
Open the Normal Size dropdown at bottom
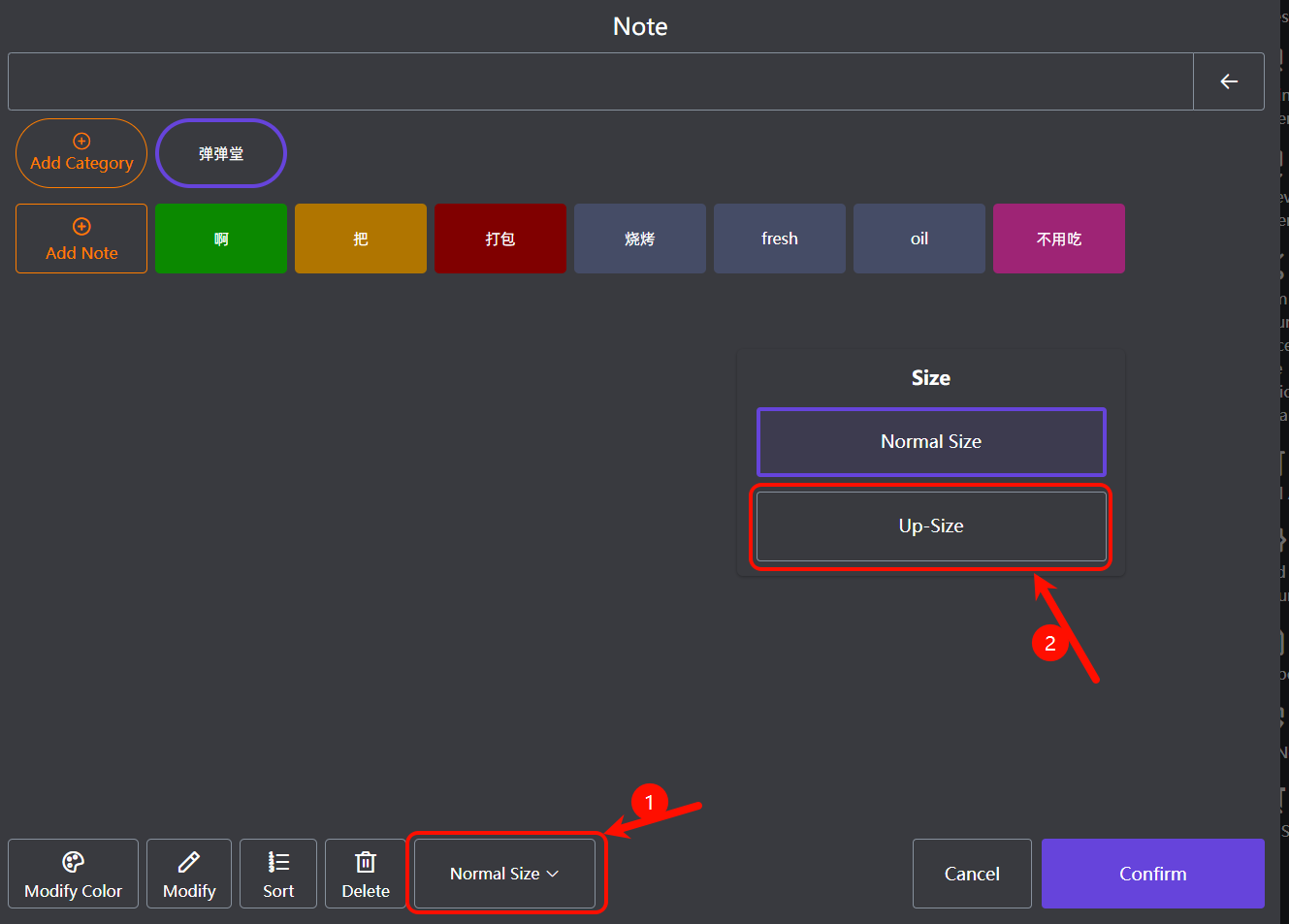point(495,874)
